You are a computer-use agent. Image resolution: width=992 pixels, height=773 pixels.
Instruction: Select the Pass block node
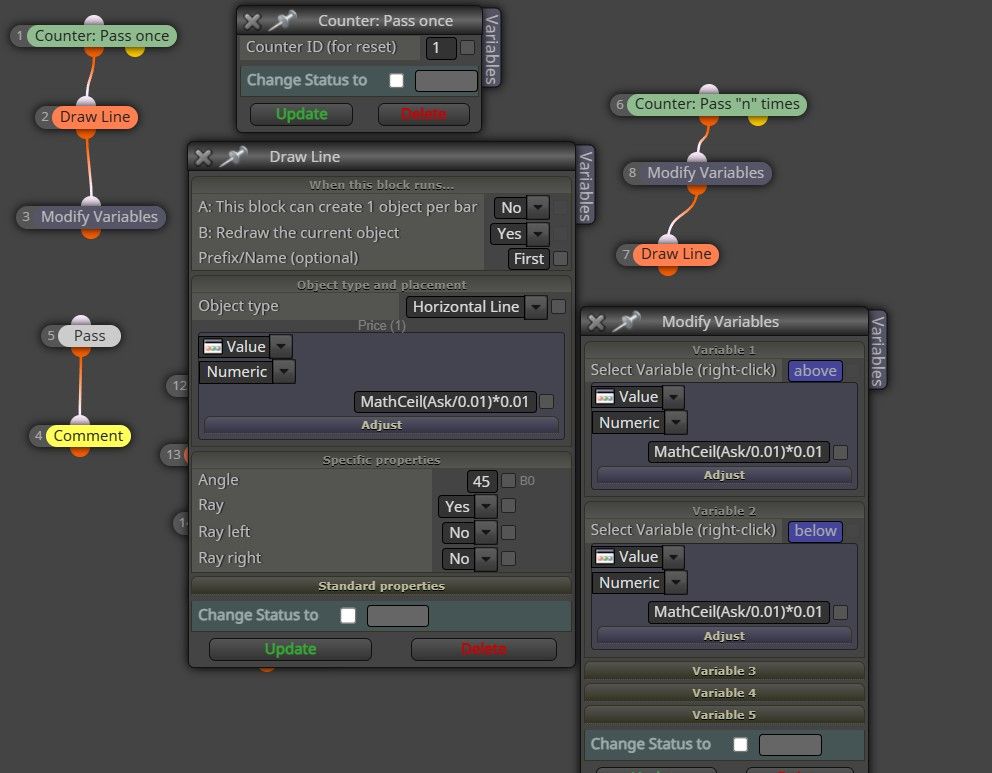(x=89, y=336)
